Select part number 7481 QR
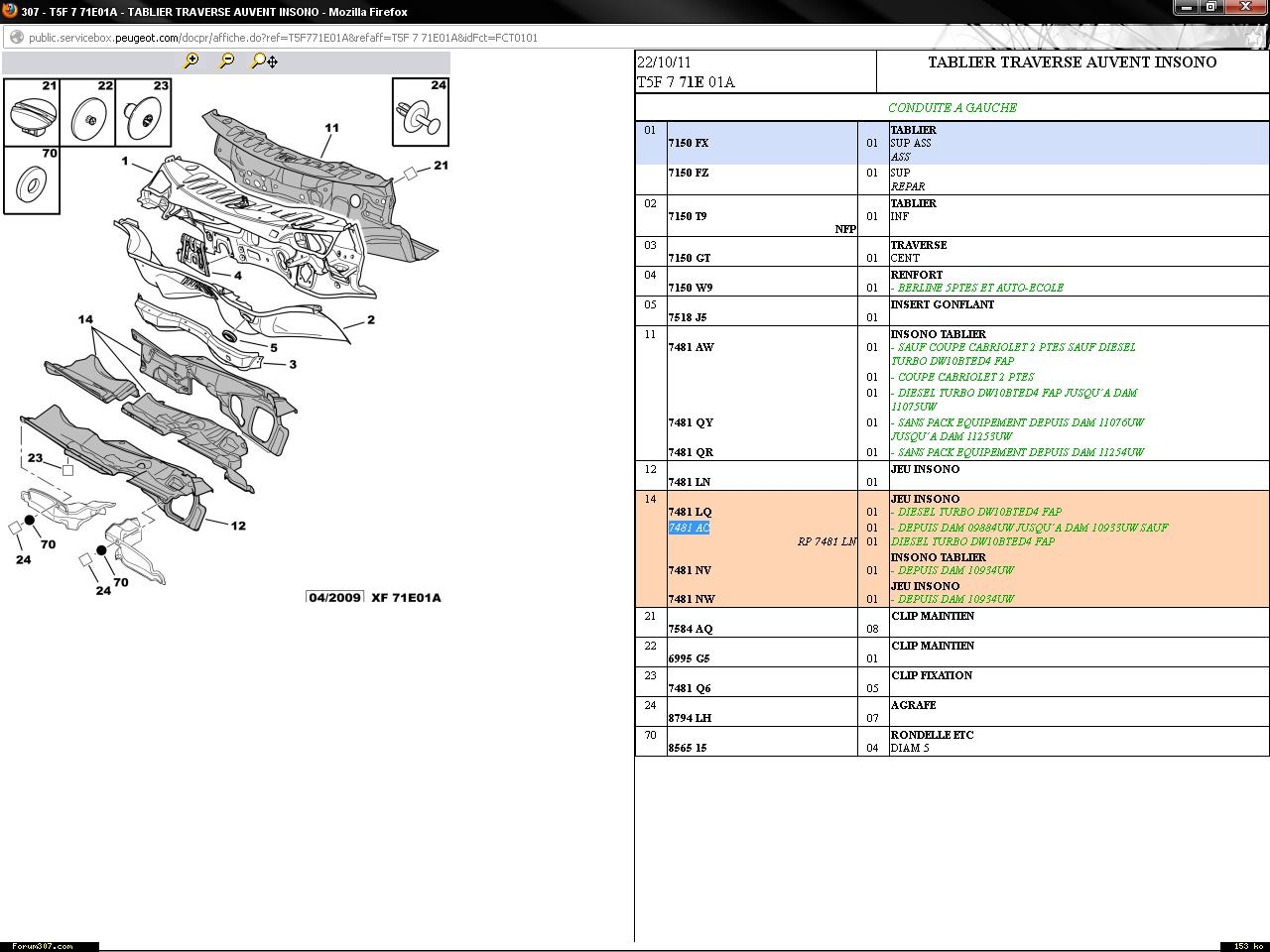Image resolution: width=1270 pixels, height=952 pixels. click(691, 452)
